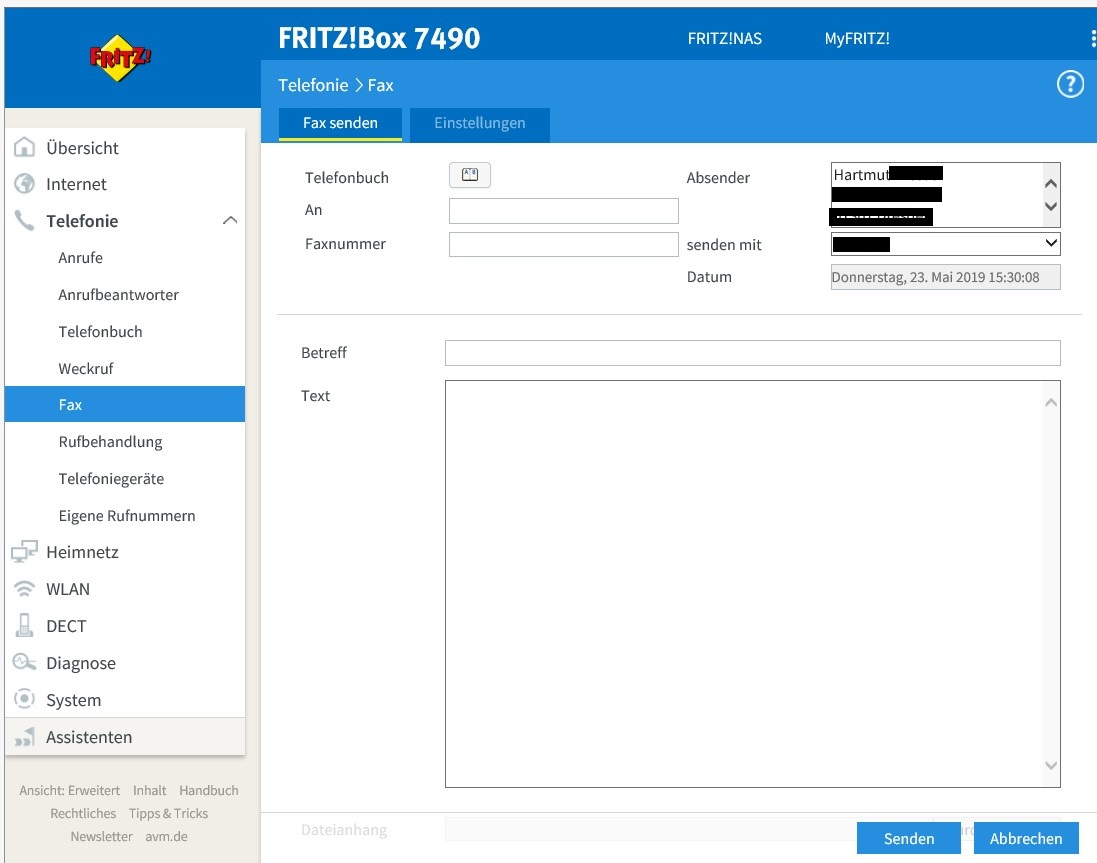The height and width of the screenshot is (863, 1097).
Task: Open the Inhalt link
Action: tap(150, 790)
